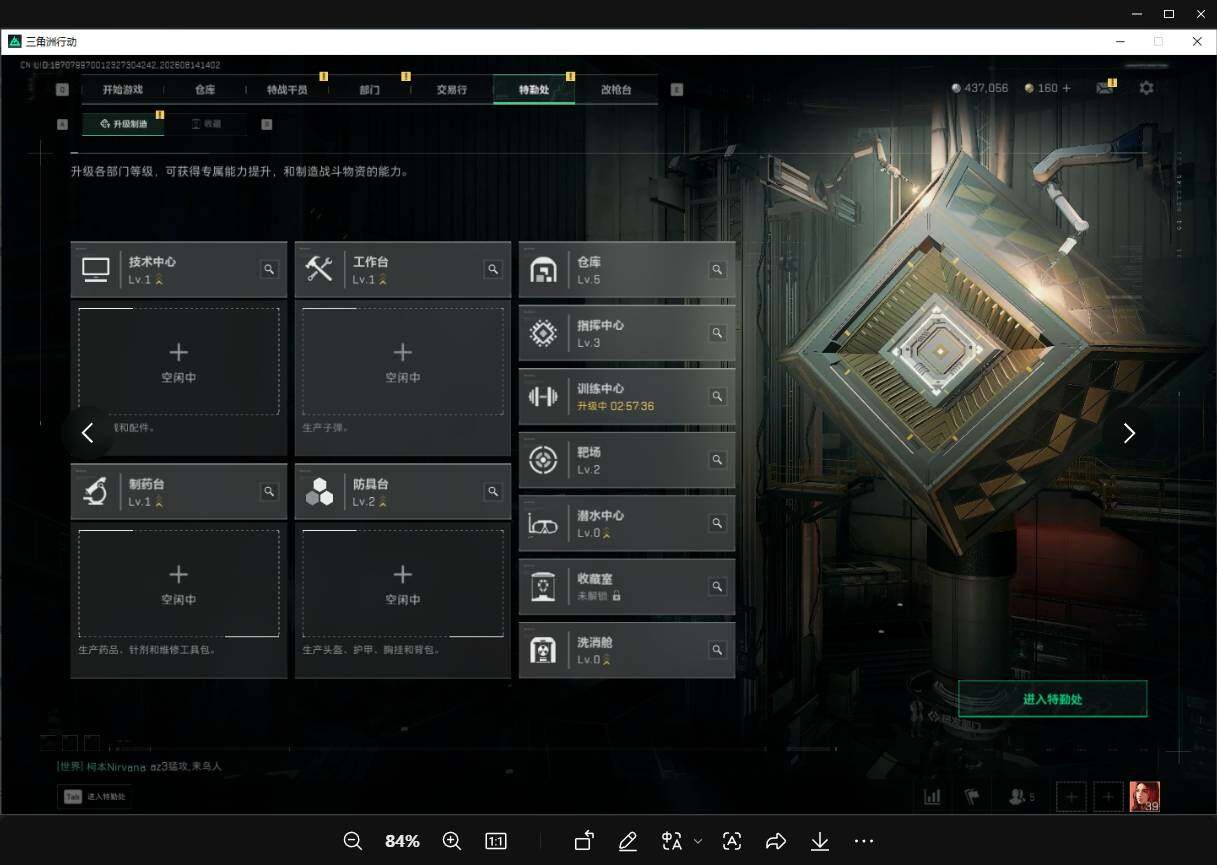Viewport: 1217px width, 865px height.
Task: Go to the next page arrow
Action: (1129, 433)
